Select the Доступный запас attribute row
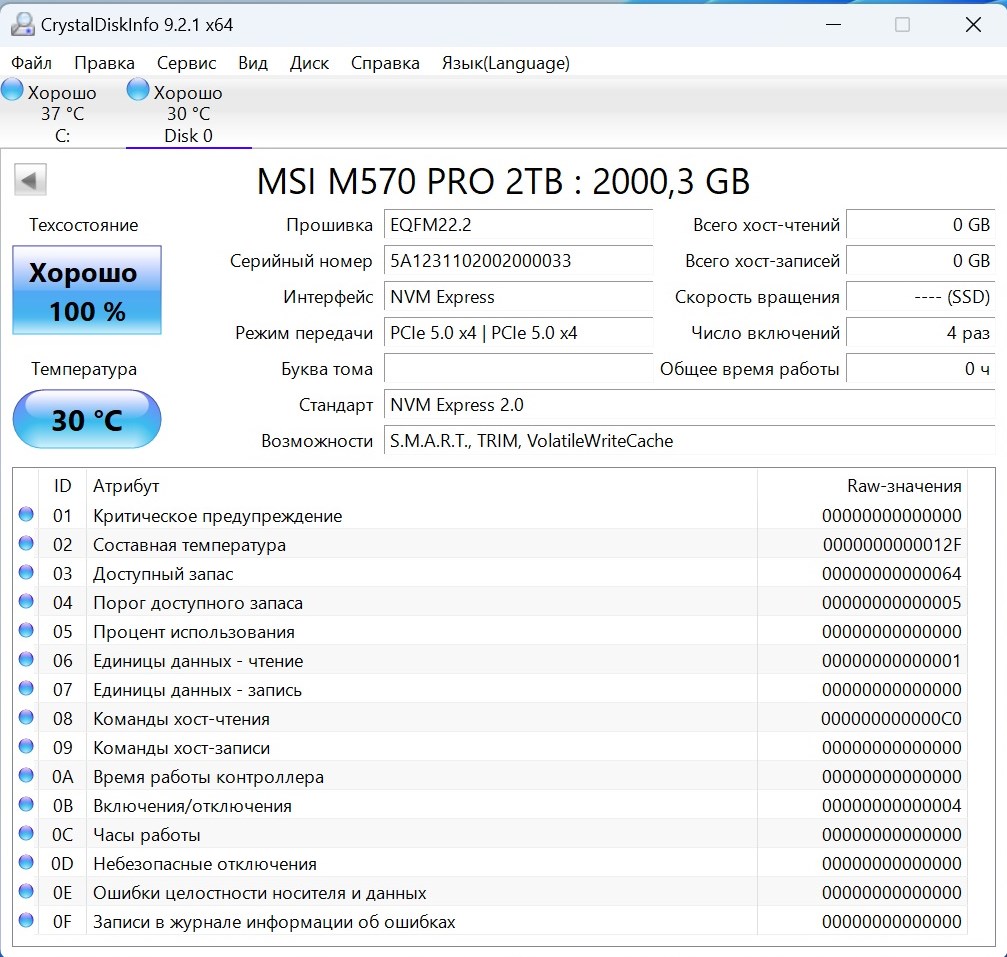The image size is (1007, 957). tap(400, 574)
